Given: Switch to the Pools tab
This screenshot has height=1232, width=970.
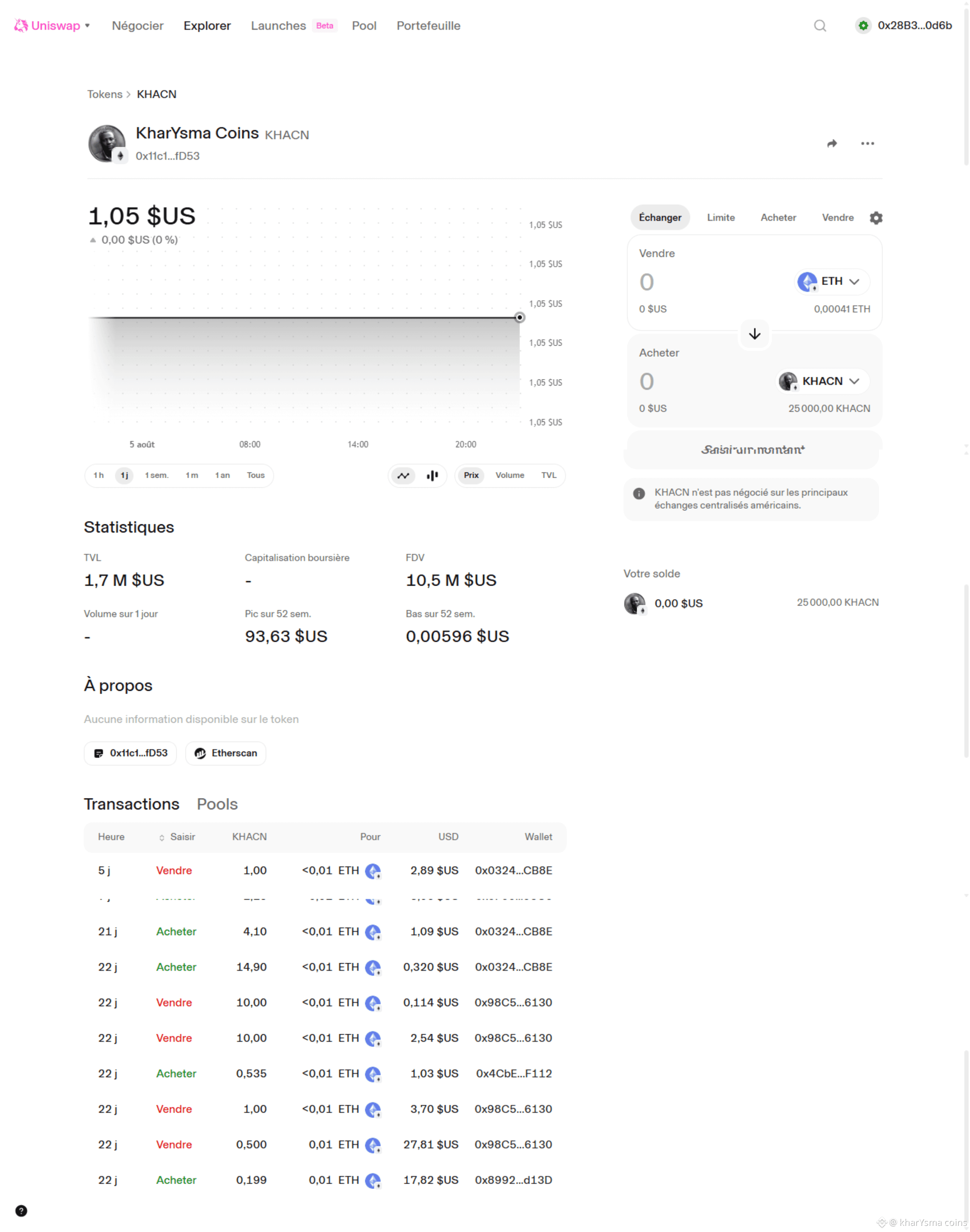Looking at the screenshot, I should coord(217,804).
